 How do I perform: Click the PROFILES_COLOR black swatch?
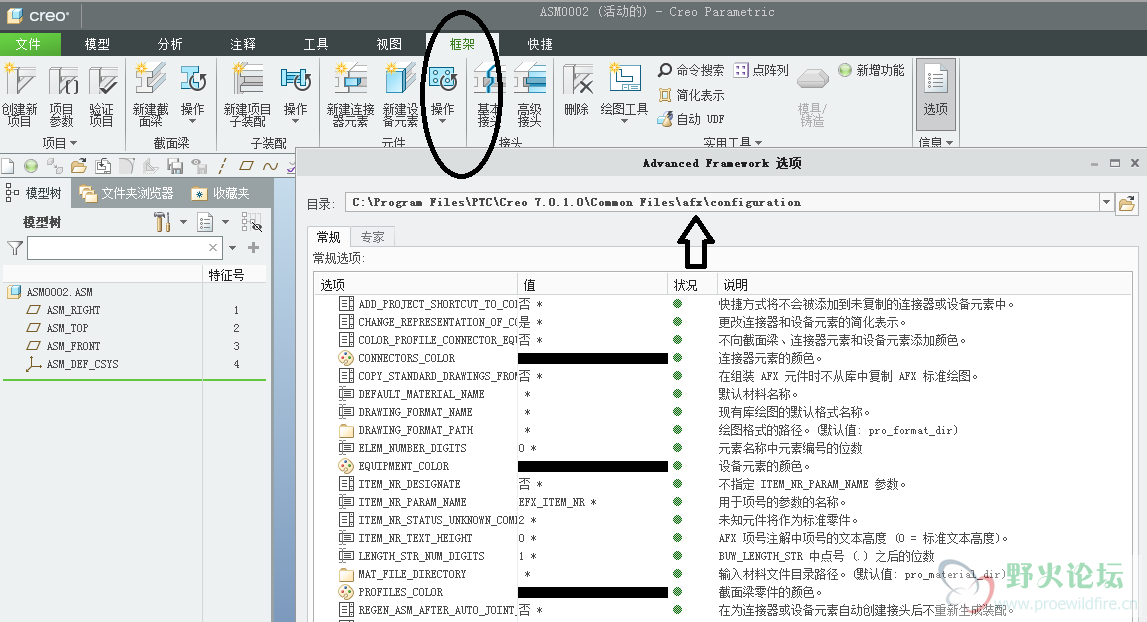click(593, 592)
